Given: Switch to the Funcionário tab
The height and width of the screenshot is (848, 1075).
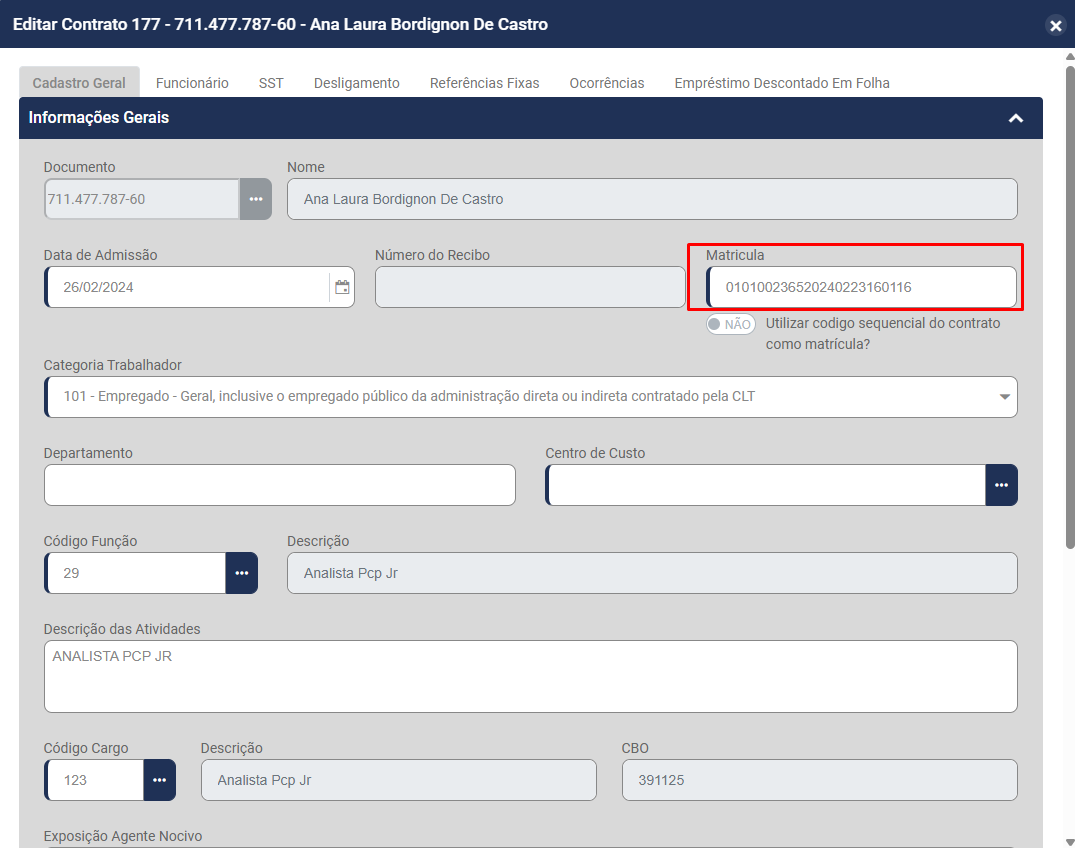Looking at the screenshot, I should click(192, 83).
